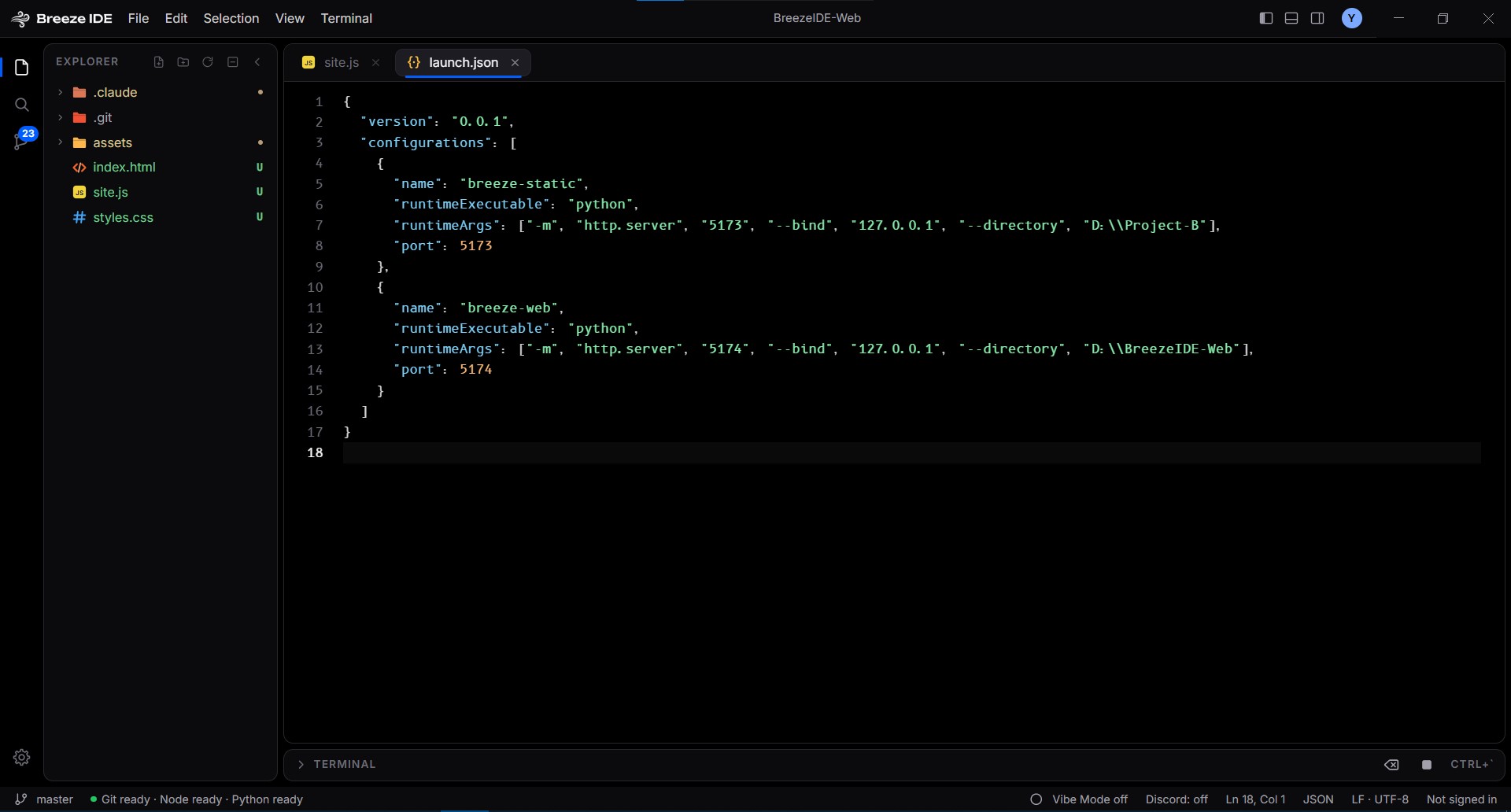Viewport: 1511px width, 812px height.
Task: Open the settings gear icon
Action: click(x=22, y=757)
